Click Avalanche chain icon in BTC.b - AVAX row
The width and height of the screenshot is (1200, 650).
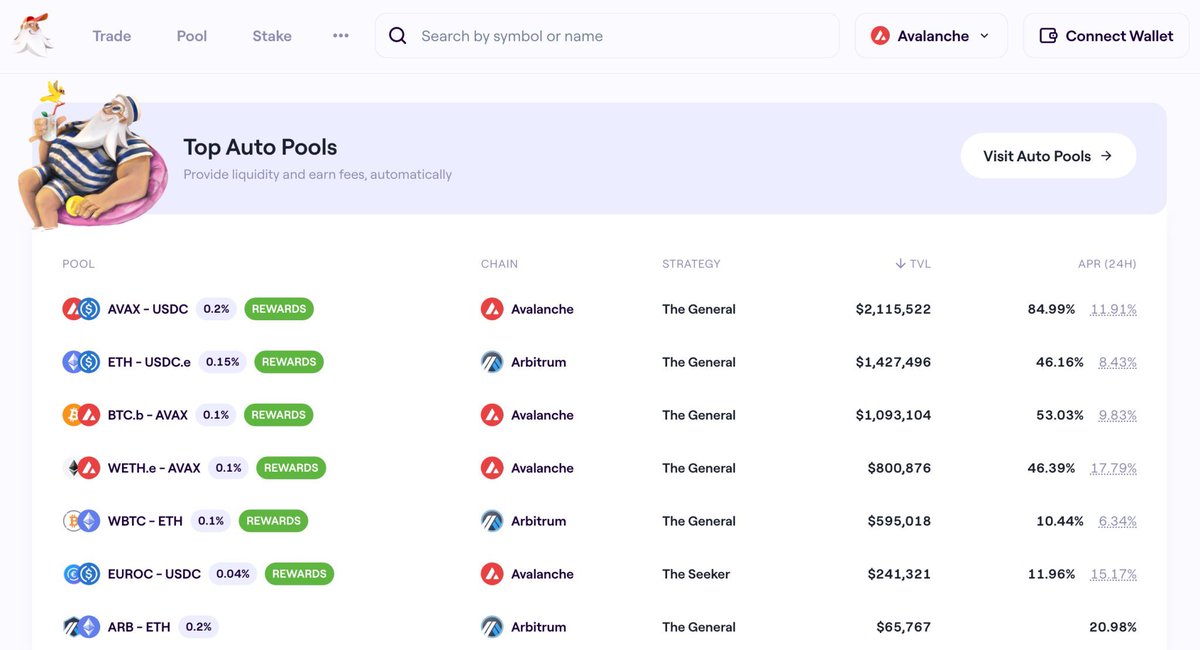492,415
